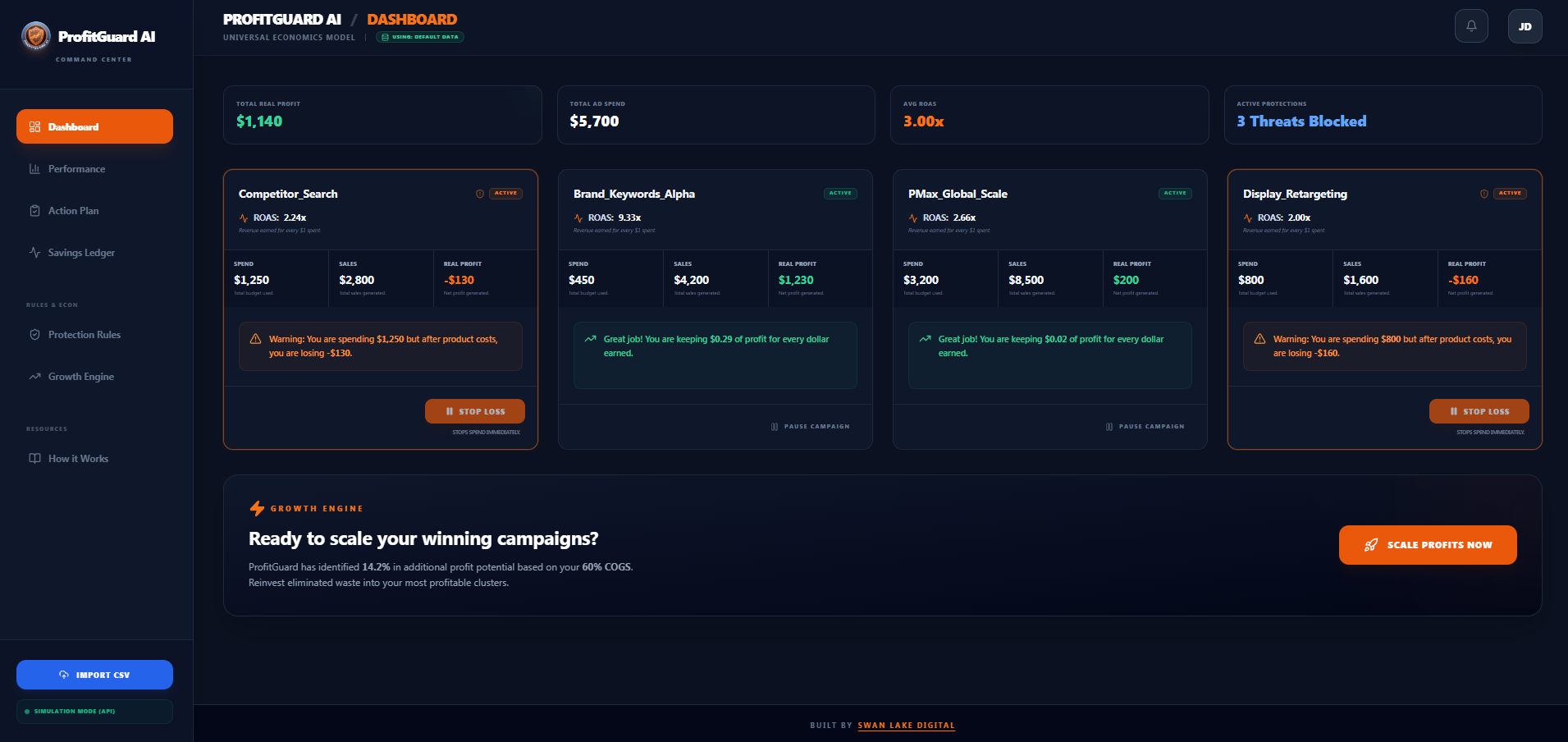Image resolution: width=1568 pixels, height=742 pixels.
Task: Click the DASHBOARD breadcrumb item
Action: pyautogui.click(x=412, y=19)
